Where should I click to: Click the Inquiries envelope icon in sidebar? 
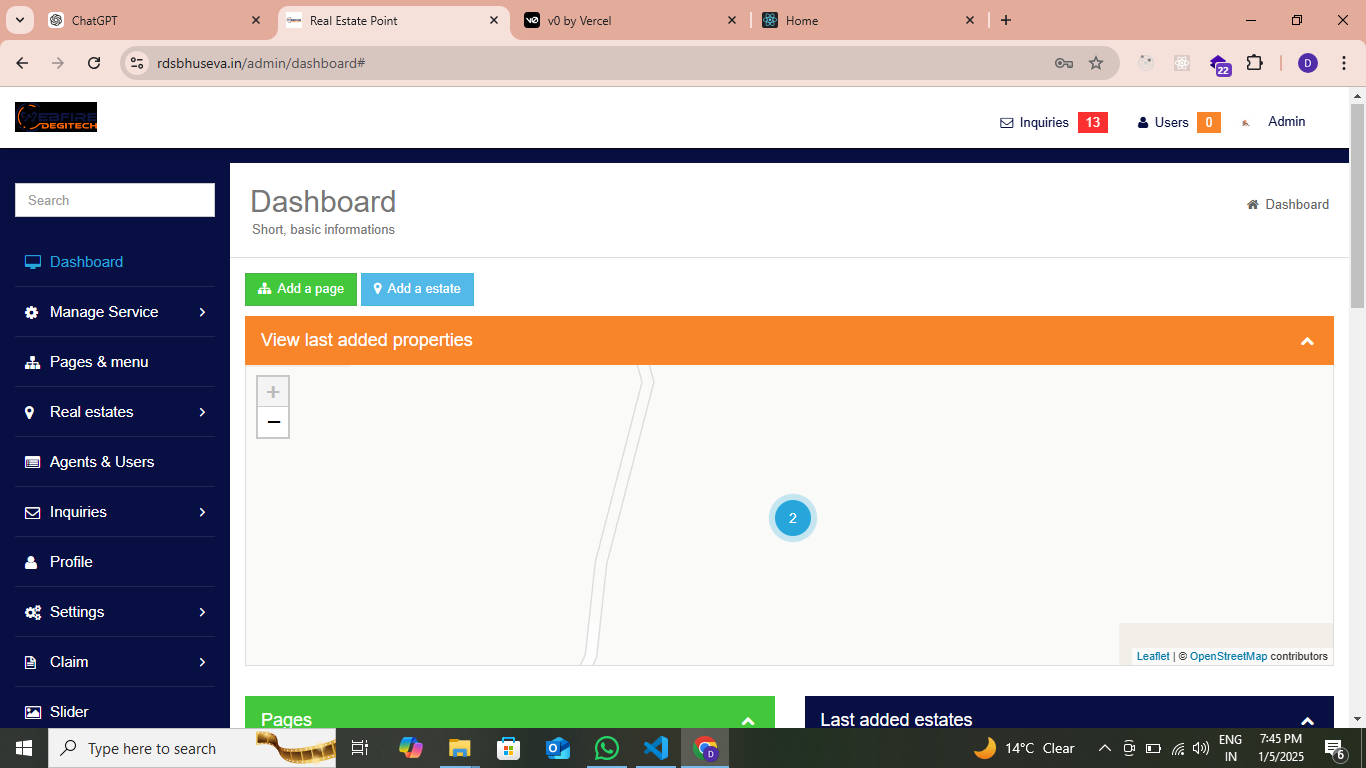[x=32, y=512]
